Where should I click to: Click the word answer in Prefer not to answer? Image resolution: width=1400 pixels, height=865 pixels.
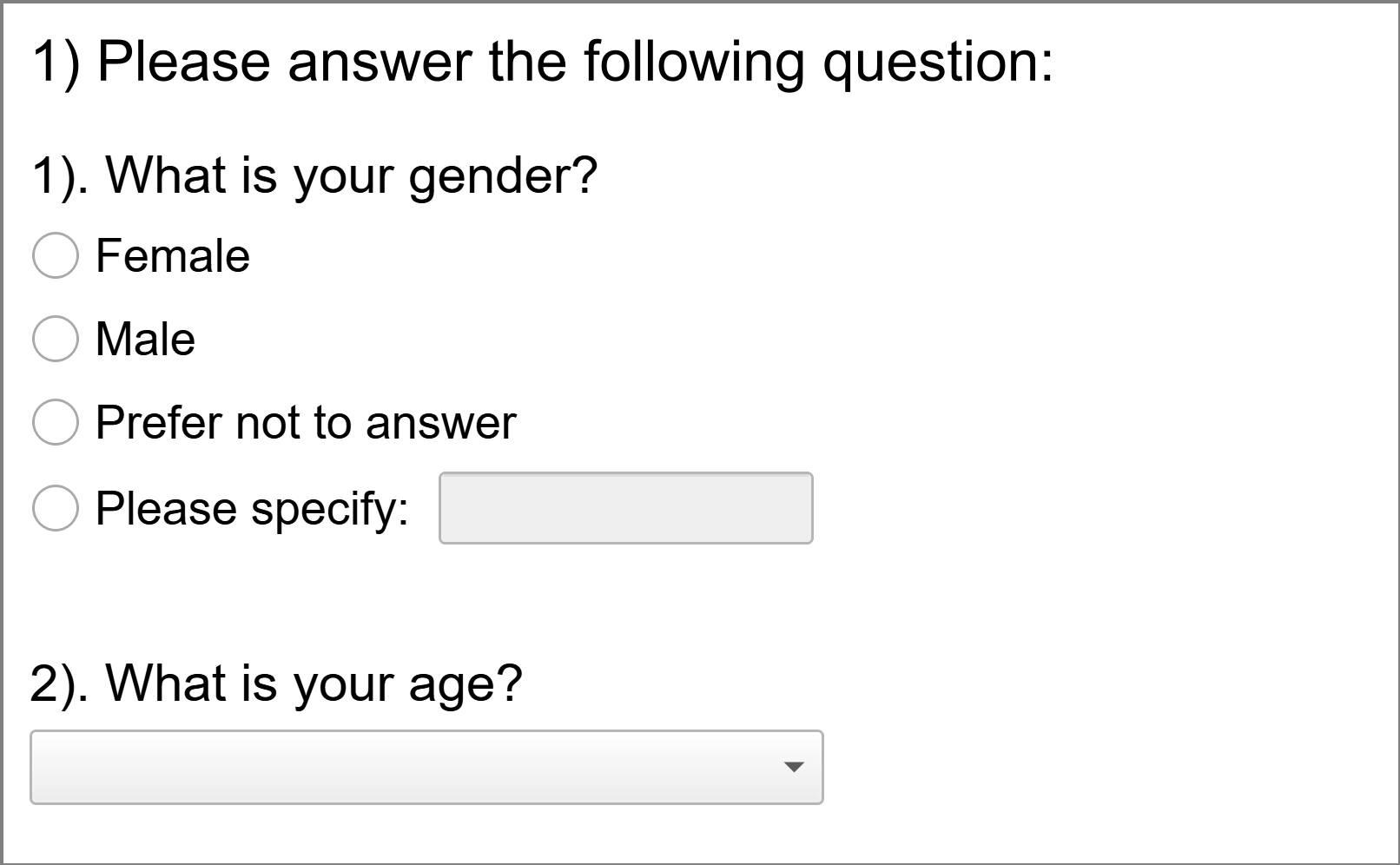(x=440, y=423)
